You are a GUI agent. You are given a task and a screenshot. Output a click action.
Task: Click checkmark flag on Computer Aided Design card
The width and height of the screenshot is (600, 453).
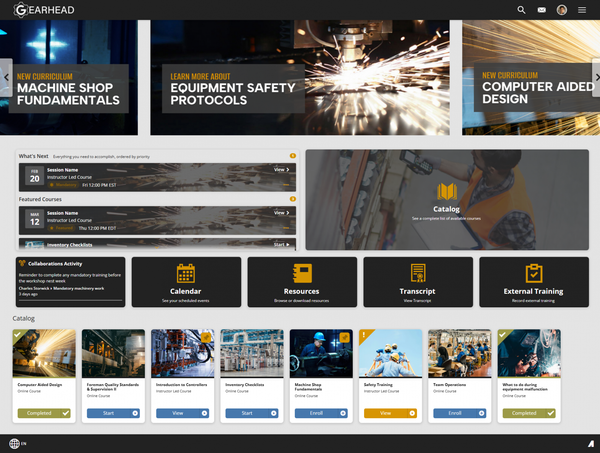17,335
